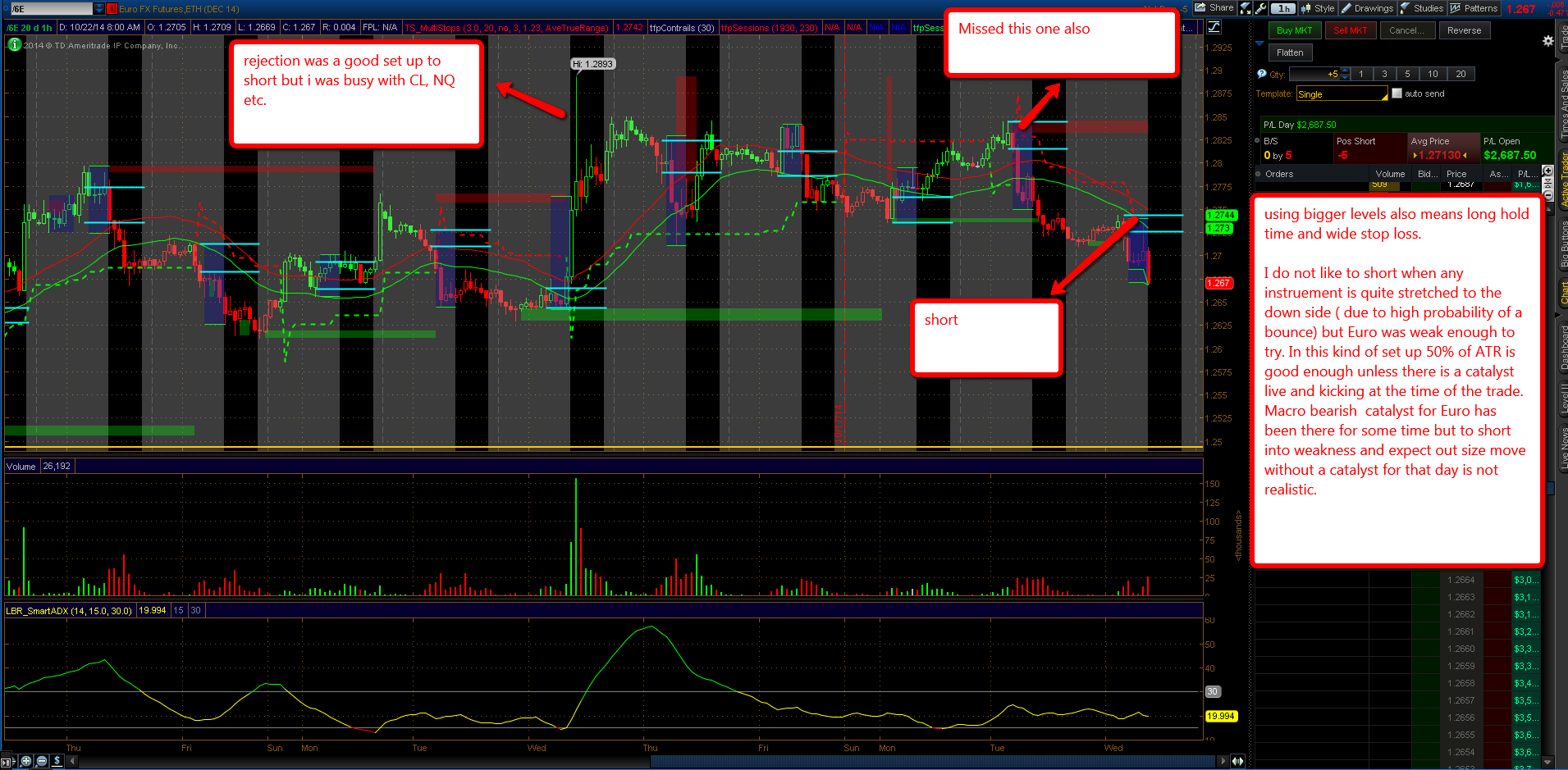The height and width of the screenshot is (770, 1568).
Task: Toggle the Orders row dot
Action: [1259, 174]
